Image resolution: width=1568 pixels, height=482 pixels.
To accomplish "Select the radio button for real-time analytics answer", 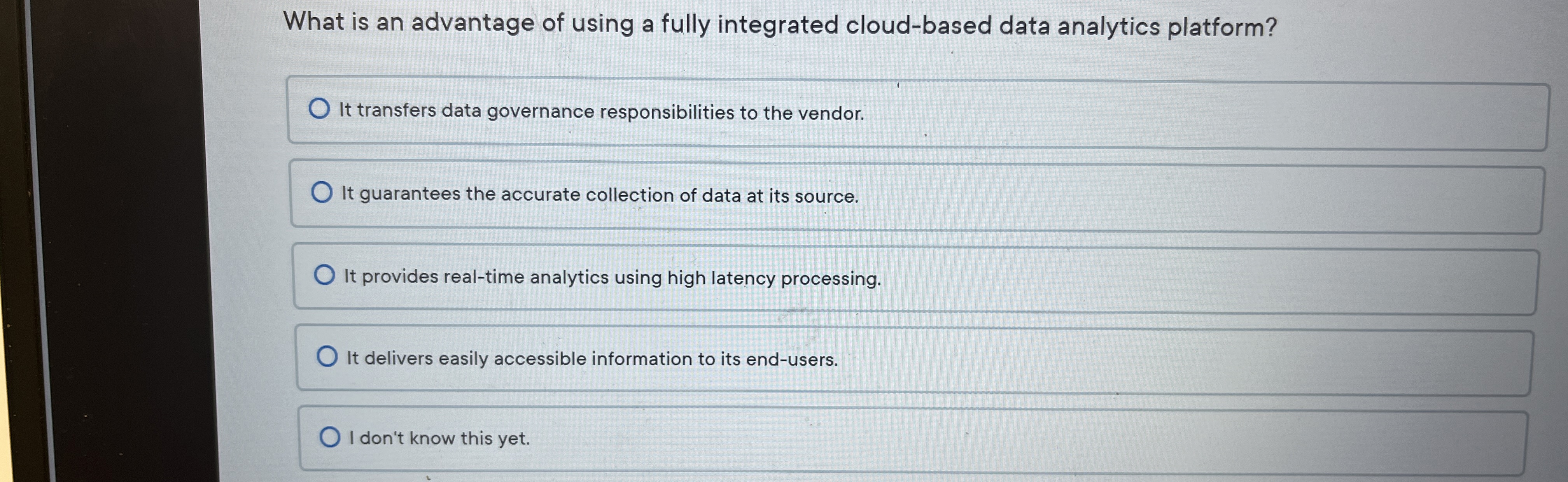I will tap(325, 276).
